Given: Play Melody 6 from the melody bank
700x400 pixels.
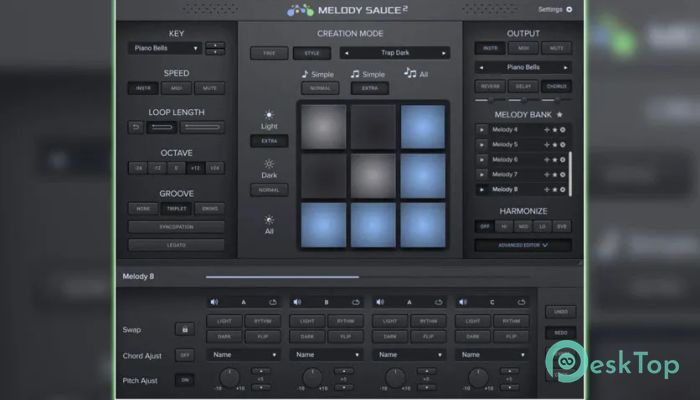Looking at the screenshot, I should click(482, 160).
